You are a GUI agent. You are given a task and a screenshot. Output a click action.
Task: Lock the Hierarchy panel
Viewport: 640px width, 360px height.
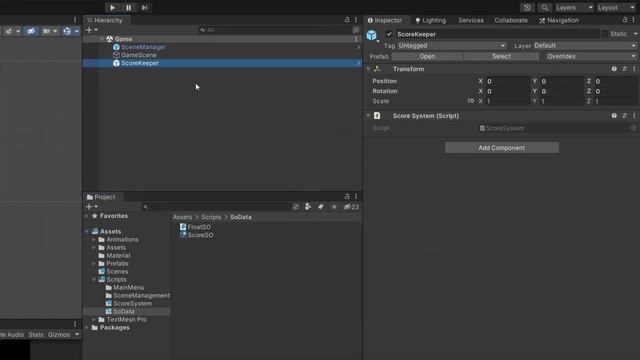[347, 20]
